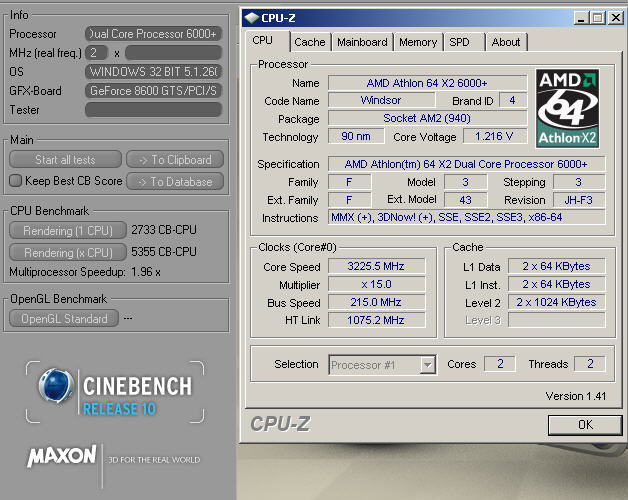Click the Core Speed value 3225.5 MHz

376,266
